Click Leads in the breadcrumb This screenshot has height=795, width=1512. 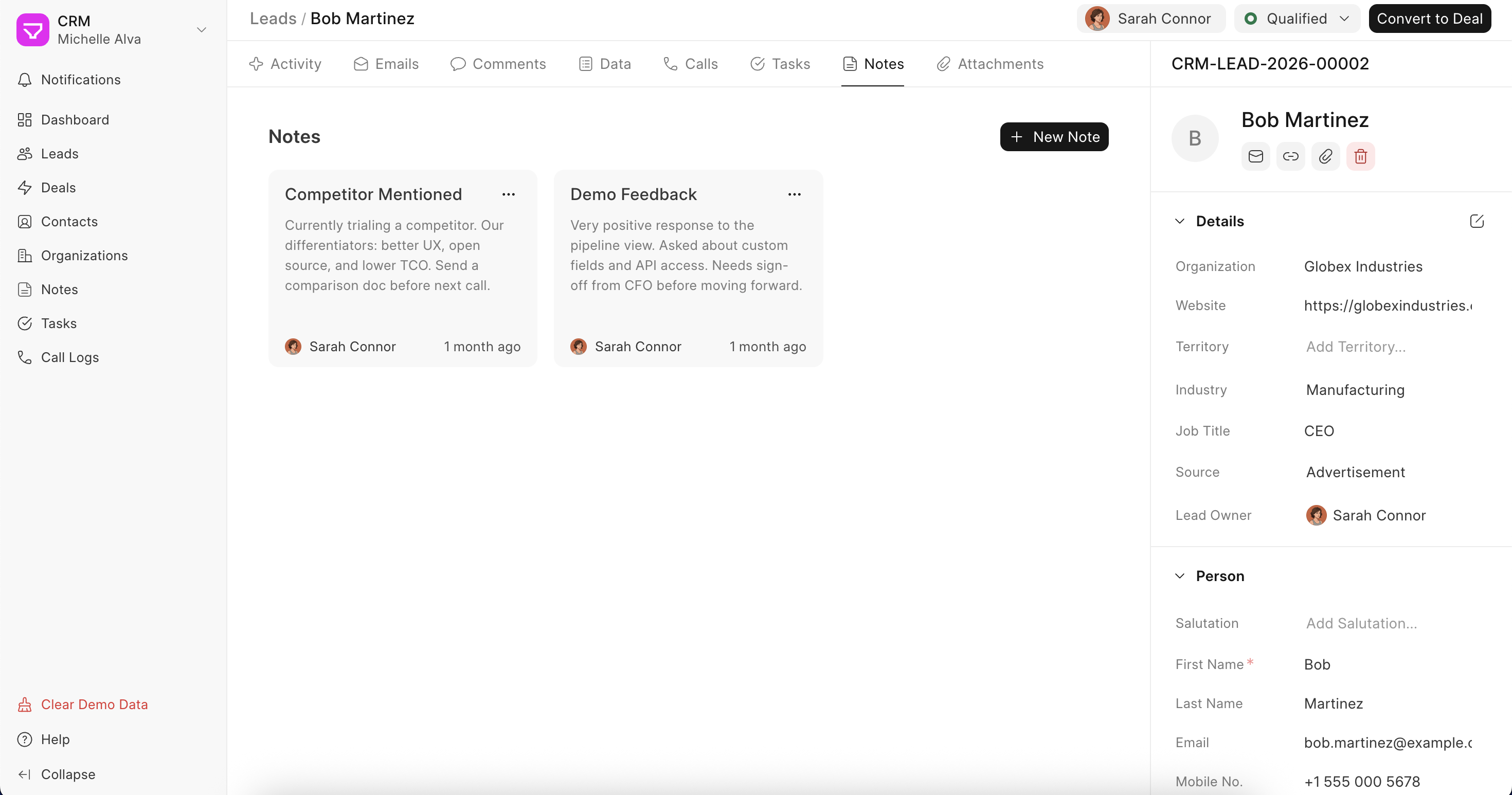click(273, 19)
